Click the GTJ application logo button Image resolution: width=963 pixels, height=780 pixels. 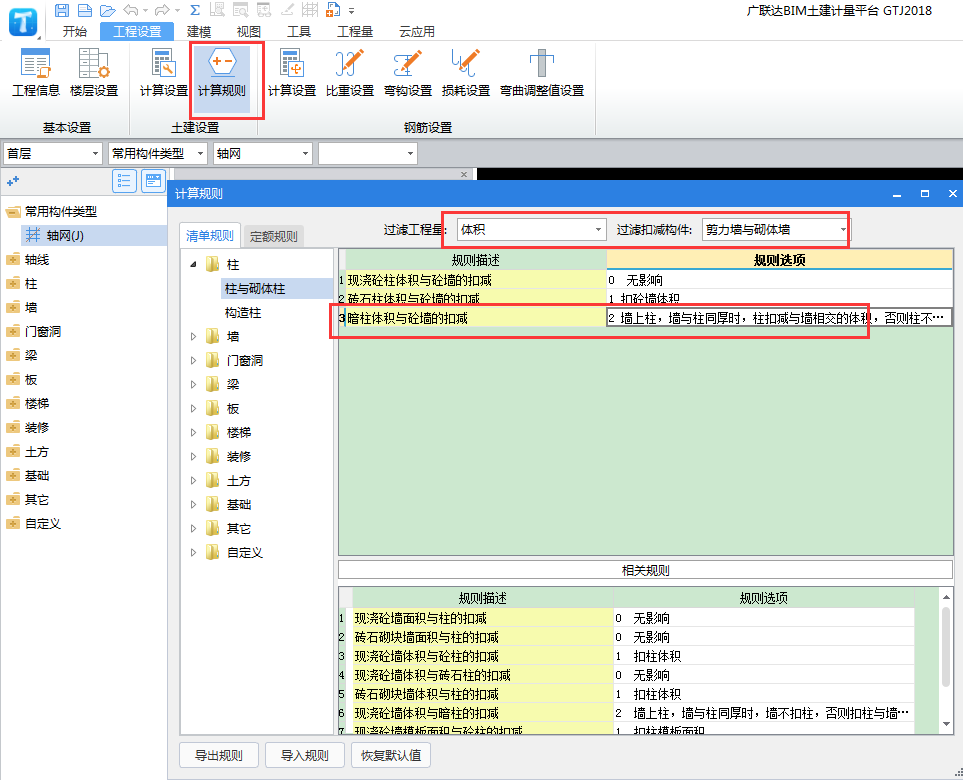click(23, 22)
